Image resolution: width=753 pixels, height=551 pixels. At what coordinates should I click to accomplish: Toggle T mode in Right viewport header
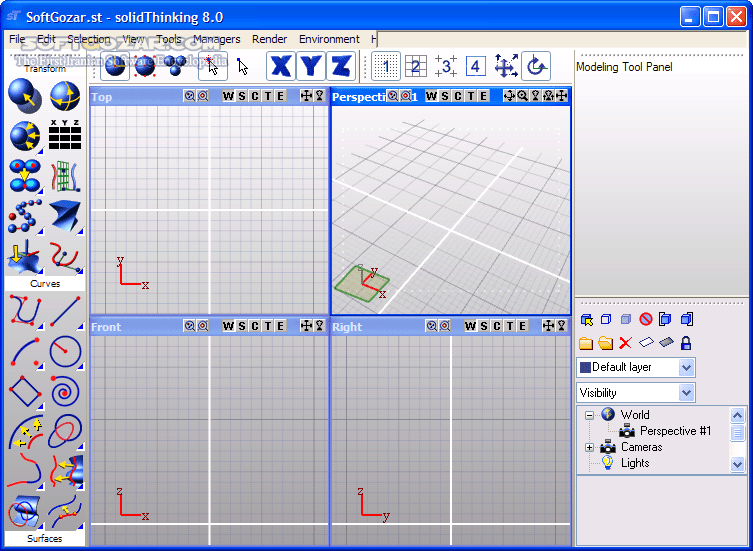pos(509,326)
